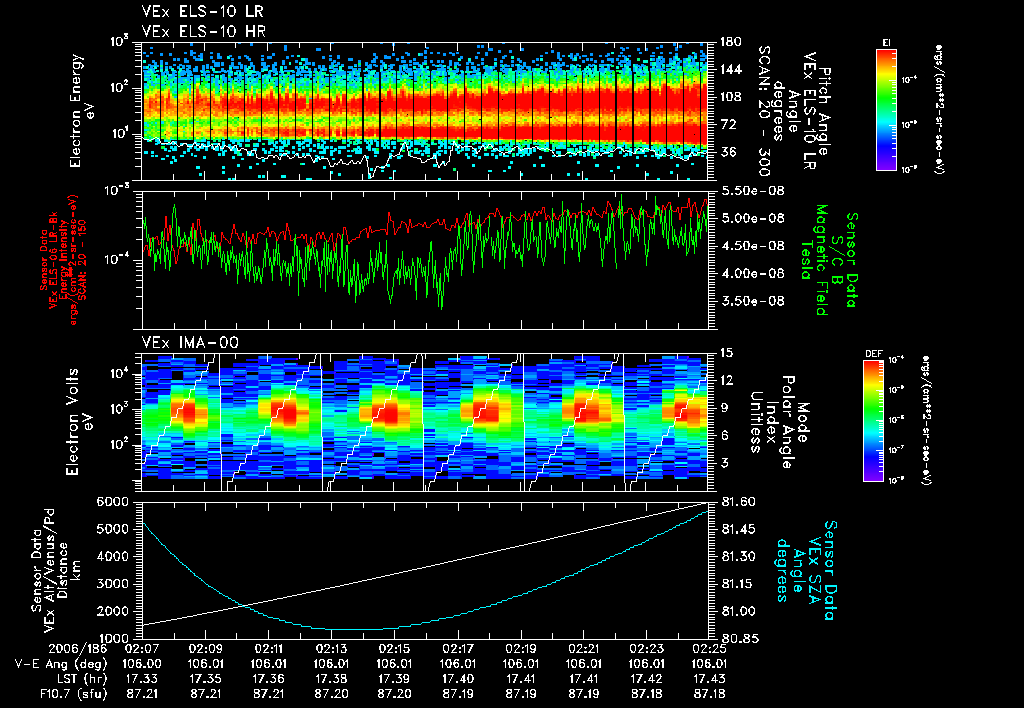Click the '02:17' time tick label
This screenshot has width=1024, height=708.
458,649
